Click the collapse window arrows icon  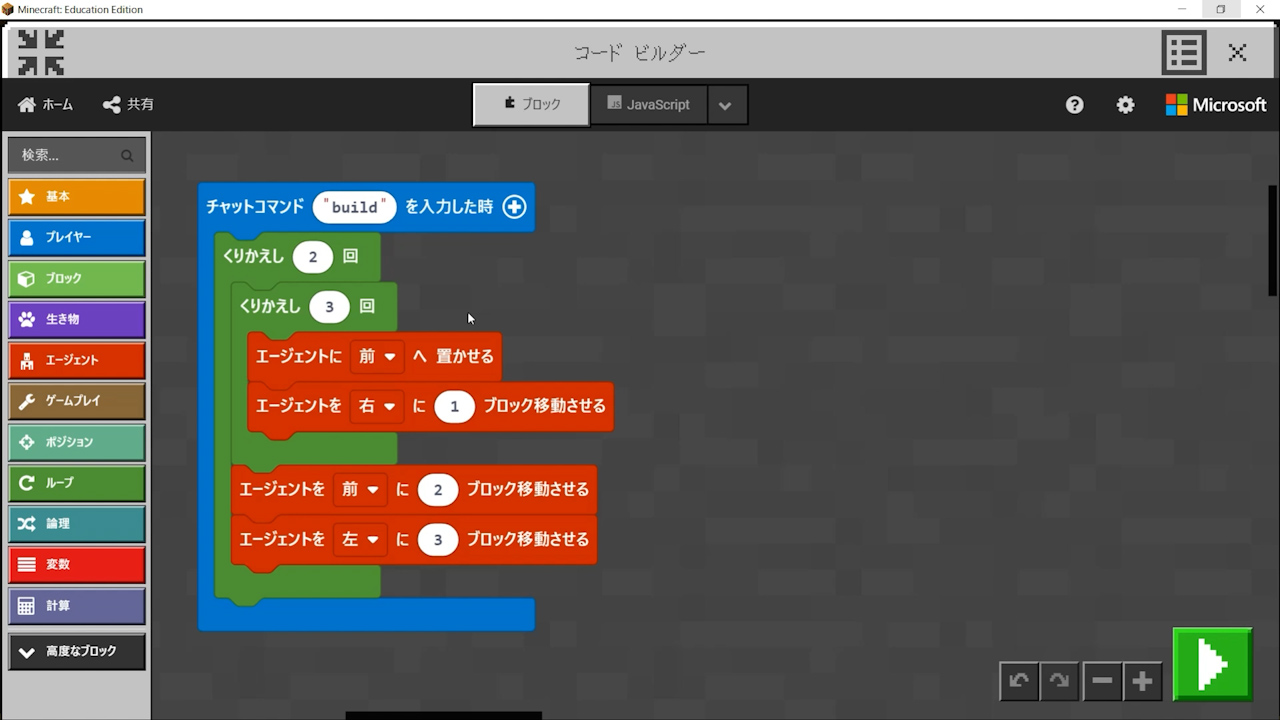41,53
